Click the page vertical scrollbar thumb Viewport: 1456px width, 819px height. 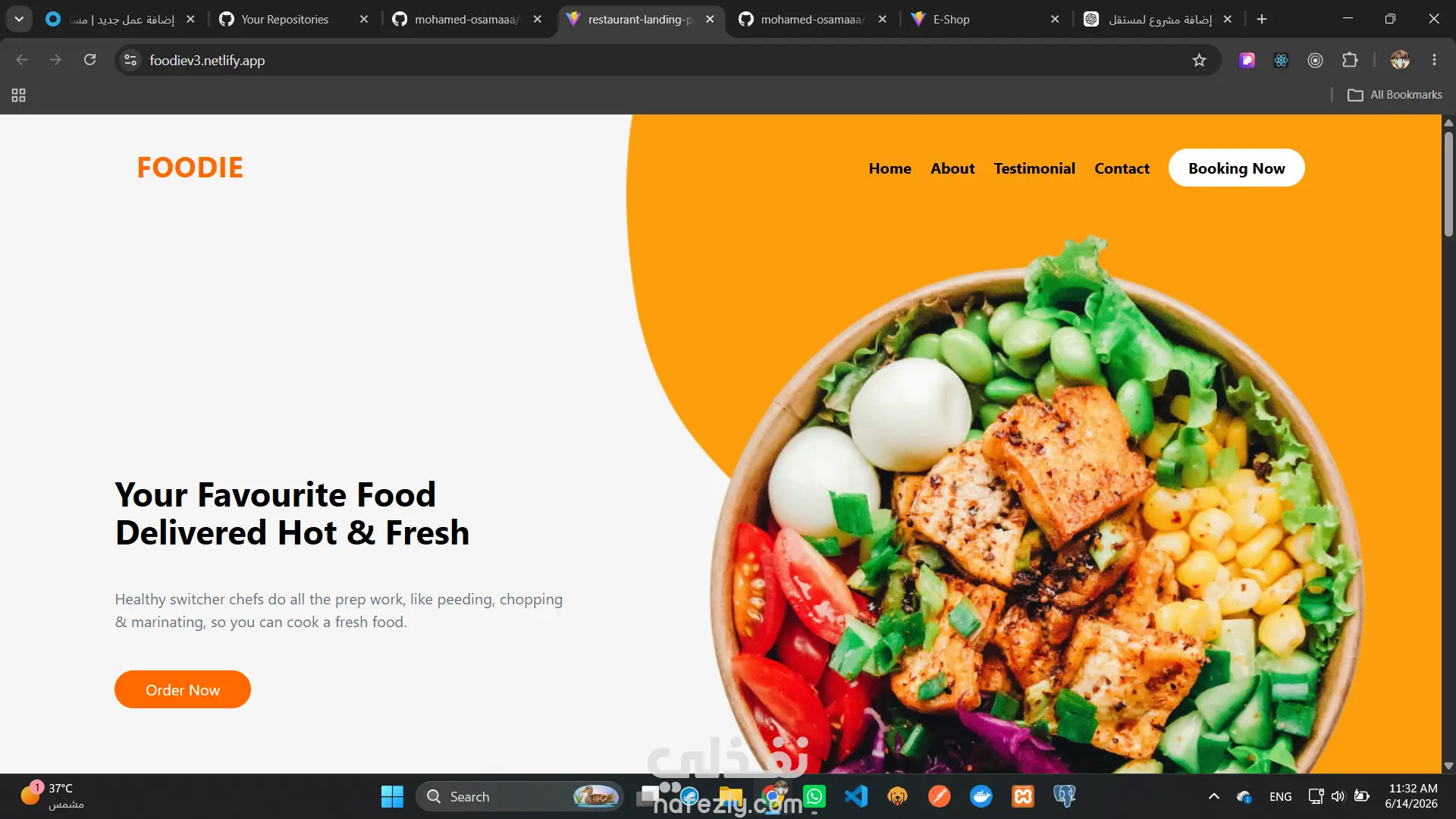(1448, 184)
